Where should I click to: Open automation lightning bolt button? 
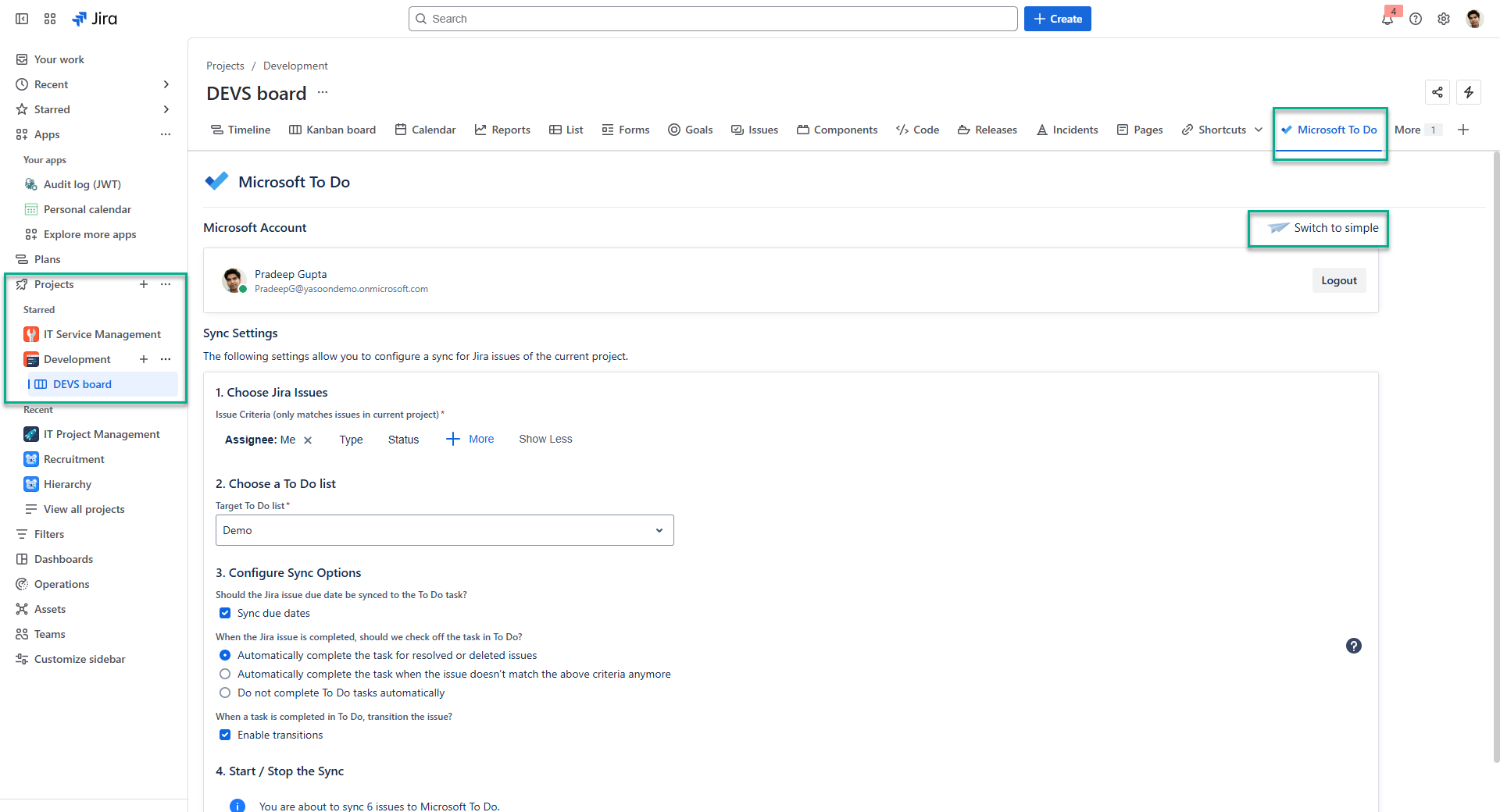coord(1469,92)
